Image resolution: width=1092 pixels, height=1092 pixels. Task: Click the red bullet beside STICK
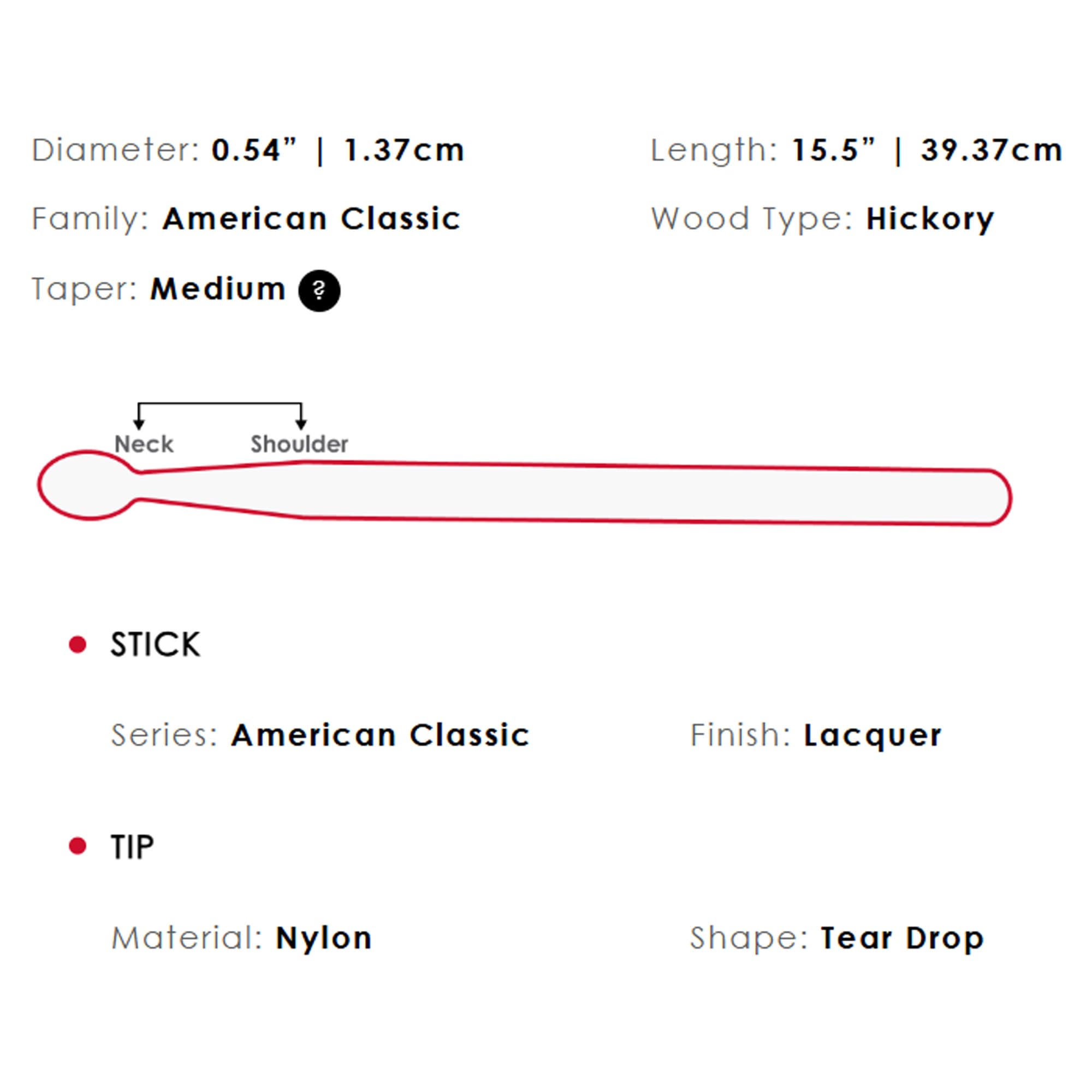[x=78, y=644]
